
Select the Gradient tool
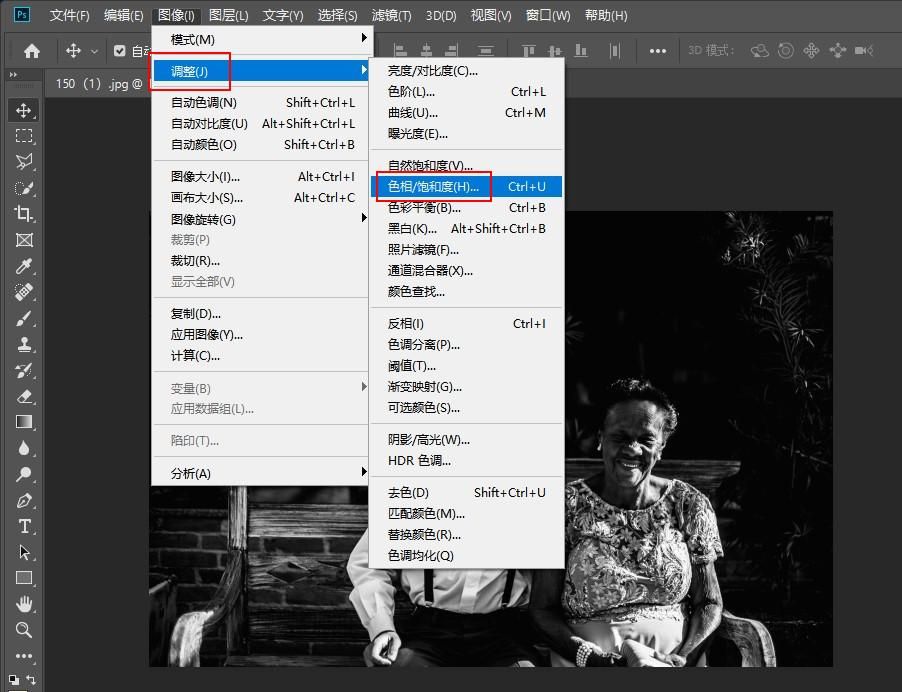pos(24,422)
